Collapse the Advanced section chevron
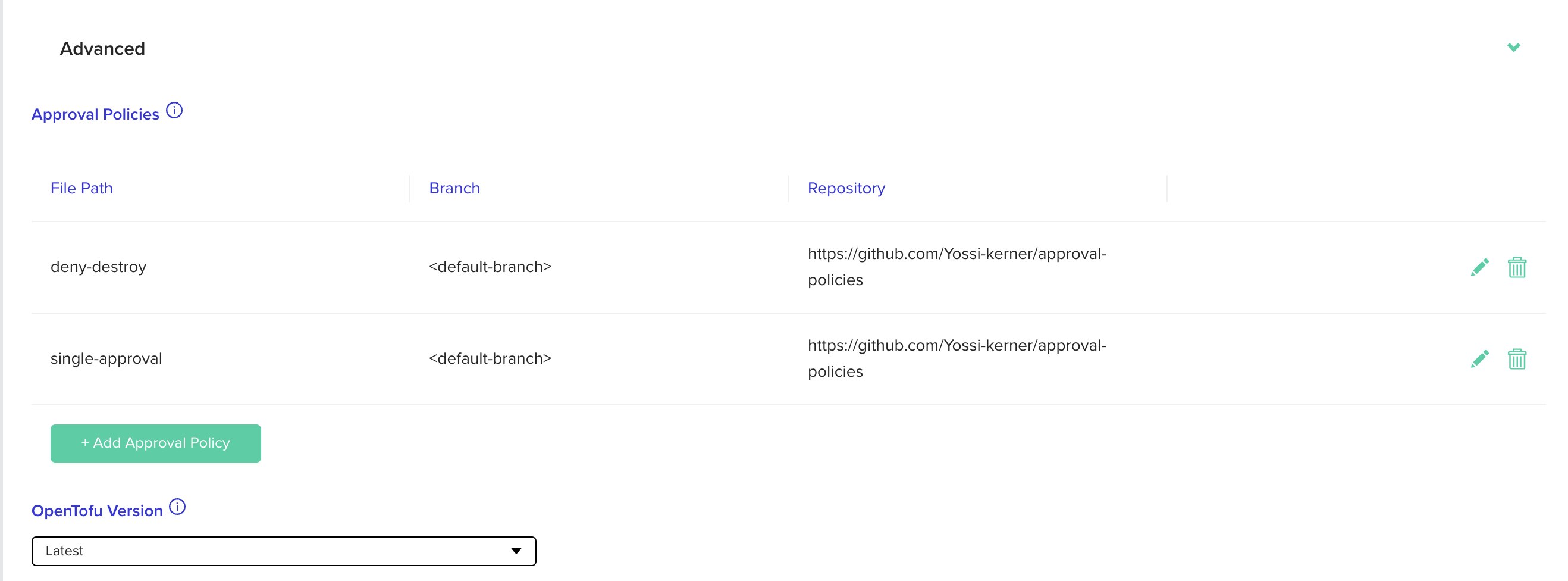The image size is (1568, 581). pyautogui.click(x=1513, y=48)
